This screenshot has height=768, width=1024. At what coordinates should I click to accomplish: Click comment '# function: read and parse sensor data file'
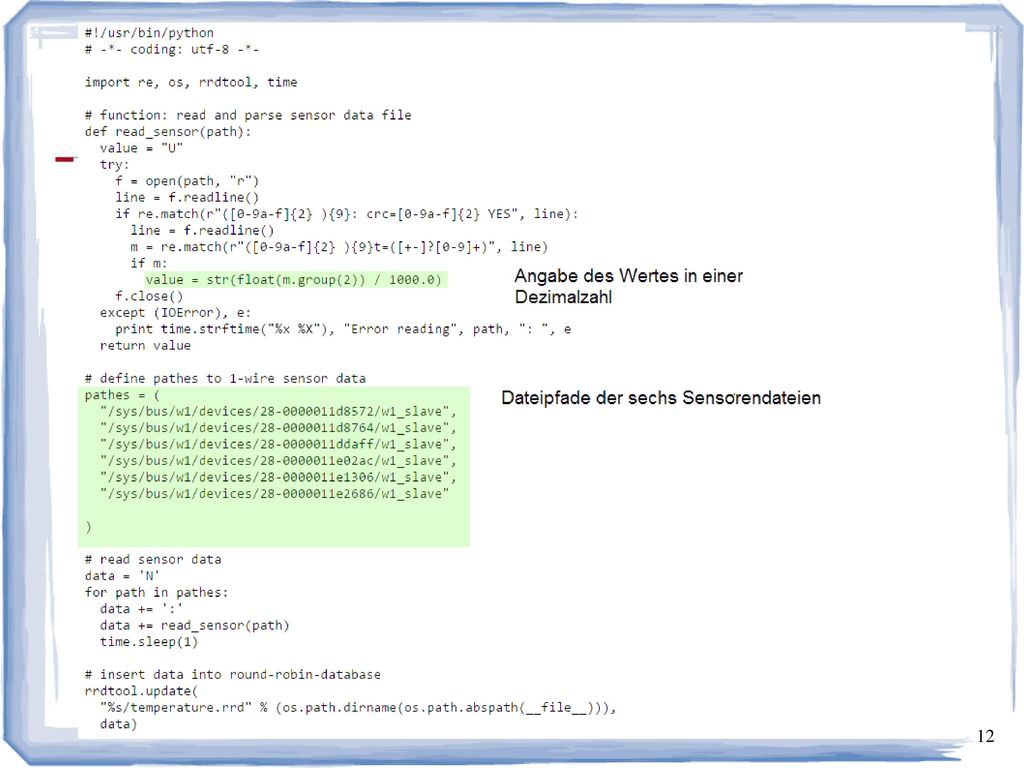tap(248, 115)
